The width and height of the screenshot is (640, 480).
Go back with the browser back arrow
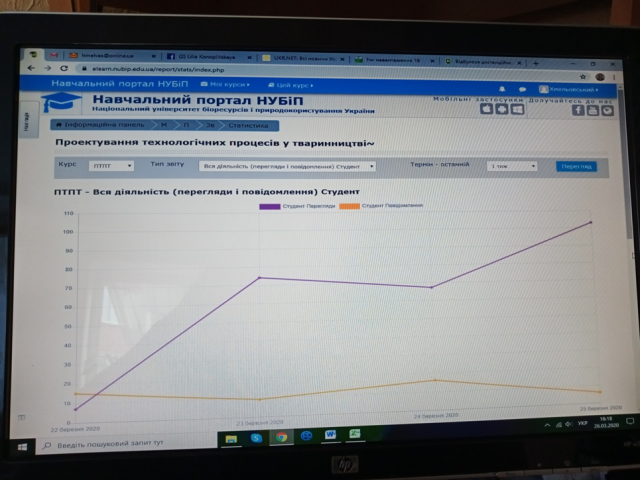pyautogui.click(x=31, y=68)
